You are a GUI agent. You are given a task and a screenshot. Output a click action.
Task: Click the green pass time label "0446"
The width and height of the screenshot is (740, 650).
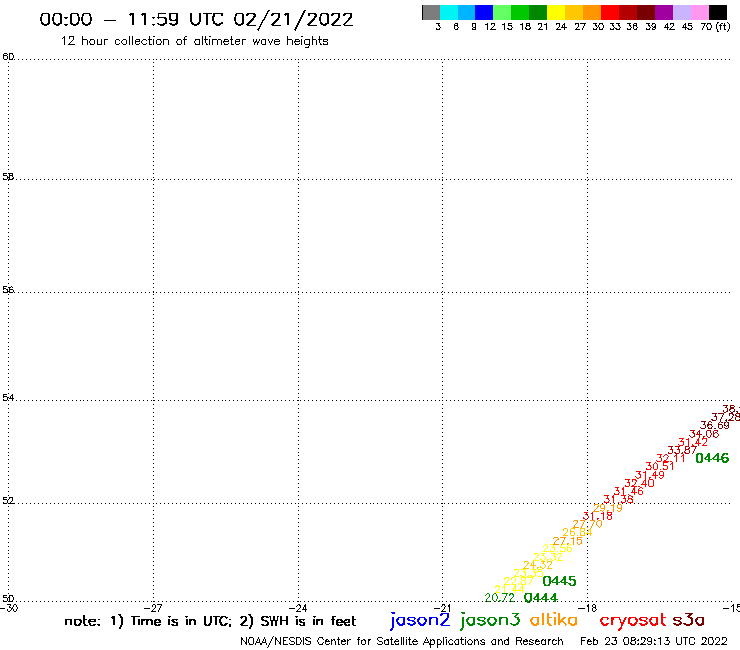click(712, 458)
